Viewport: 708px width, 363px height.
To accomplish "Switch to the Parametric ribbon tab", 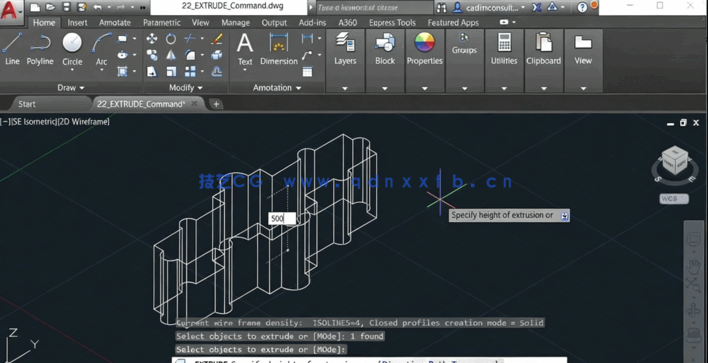I will point(162,23).
